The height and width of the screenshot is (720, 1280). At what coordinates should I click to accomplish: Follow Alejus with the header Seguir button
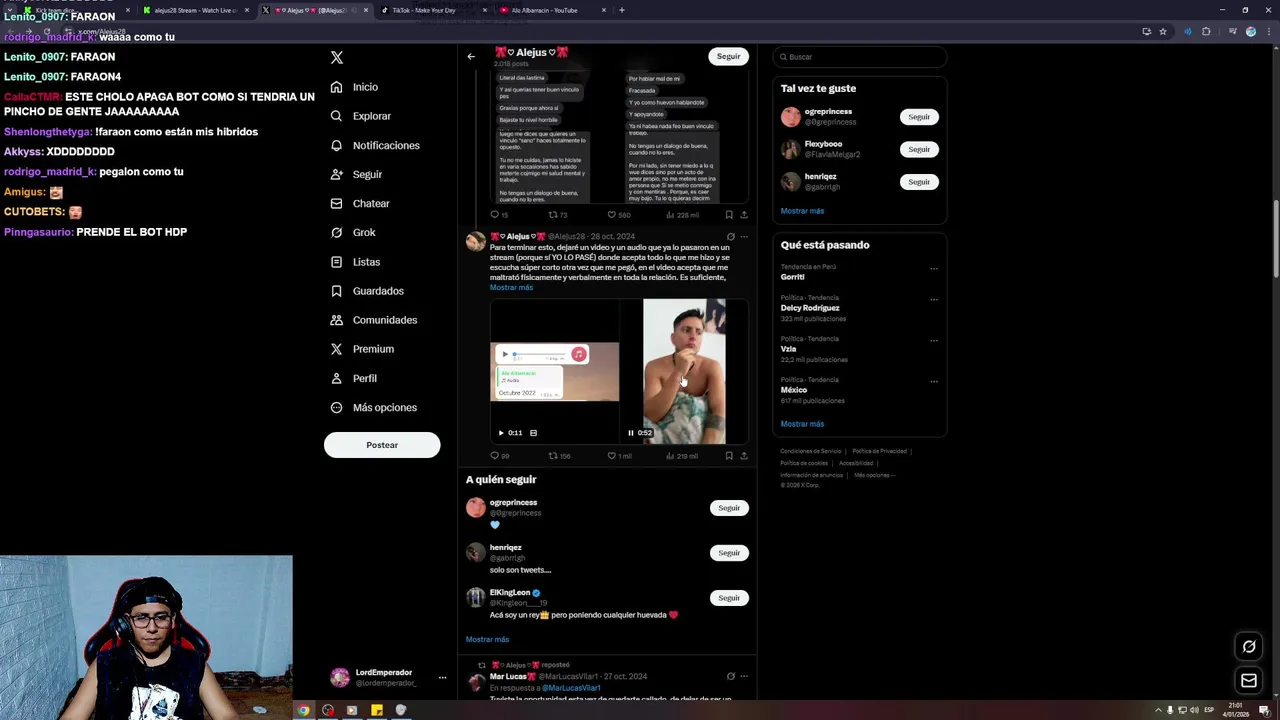point(728,57)
